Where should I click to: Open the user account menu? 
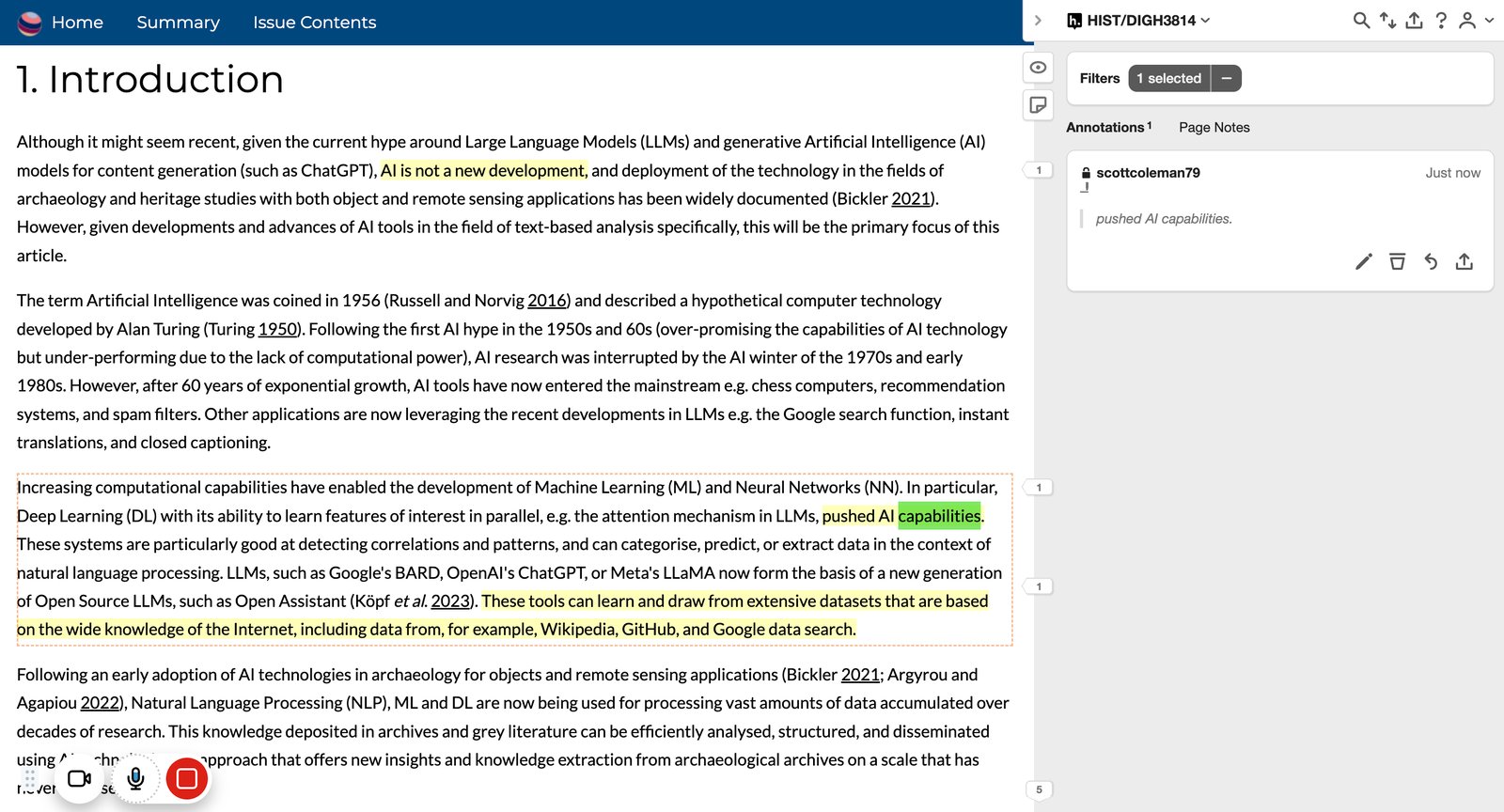[1475, 21]
